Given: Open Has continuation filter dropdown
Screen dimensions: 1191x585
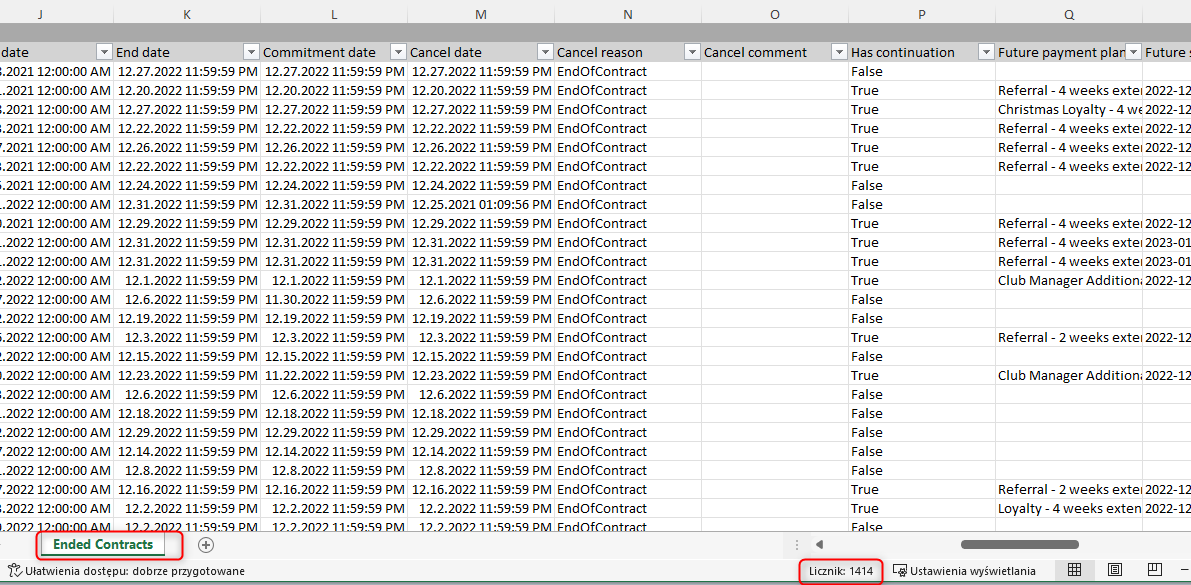Looking at the screenshot, I should (x=985, y=52).
